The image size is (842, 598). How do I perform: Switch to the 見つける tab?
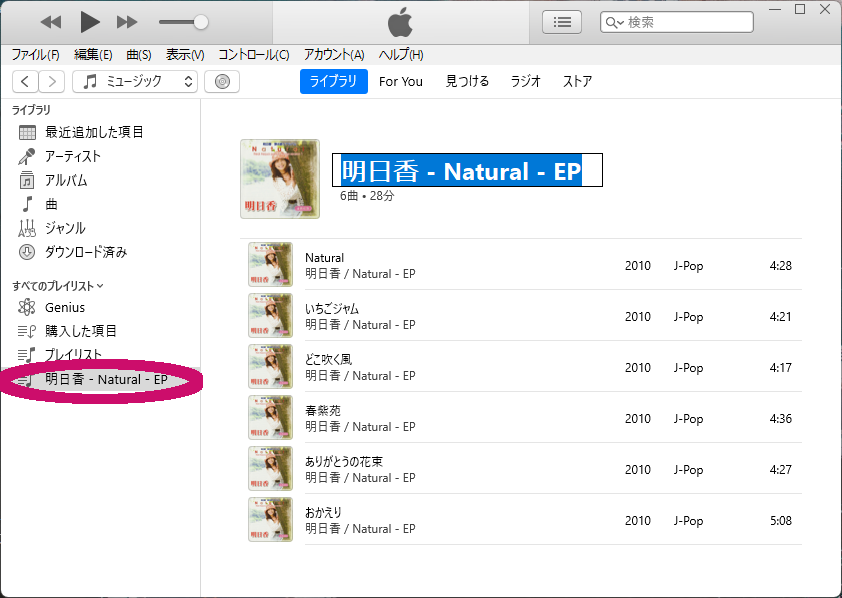pos(467,82)
